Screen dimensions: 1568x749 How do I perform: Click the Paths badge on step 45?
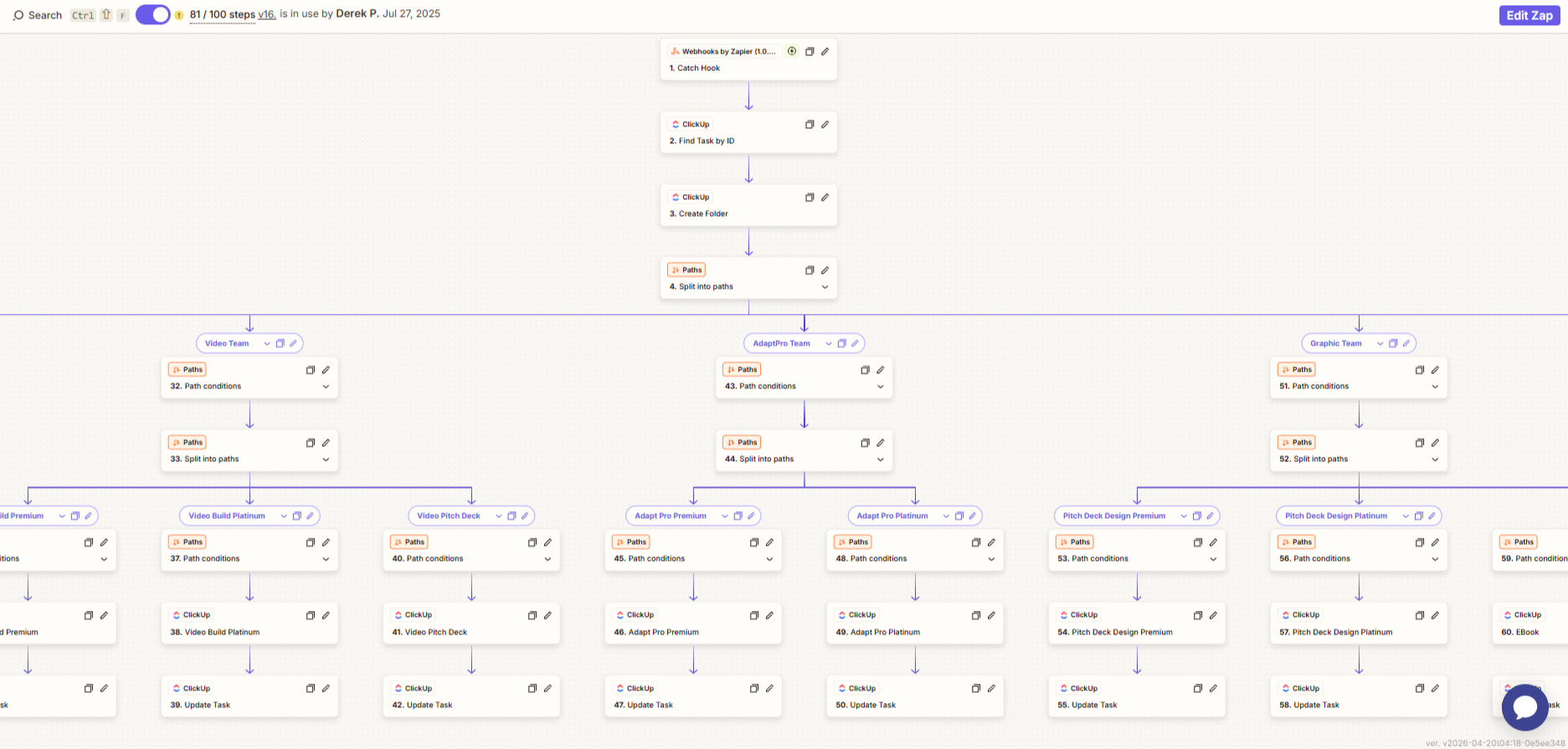631,541
